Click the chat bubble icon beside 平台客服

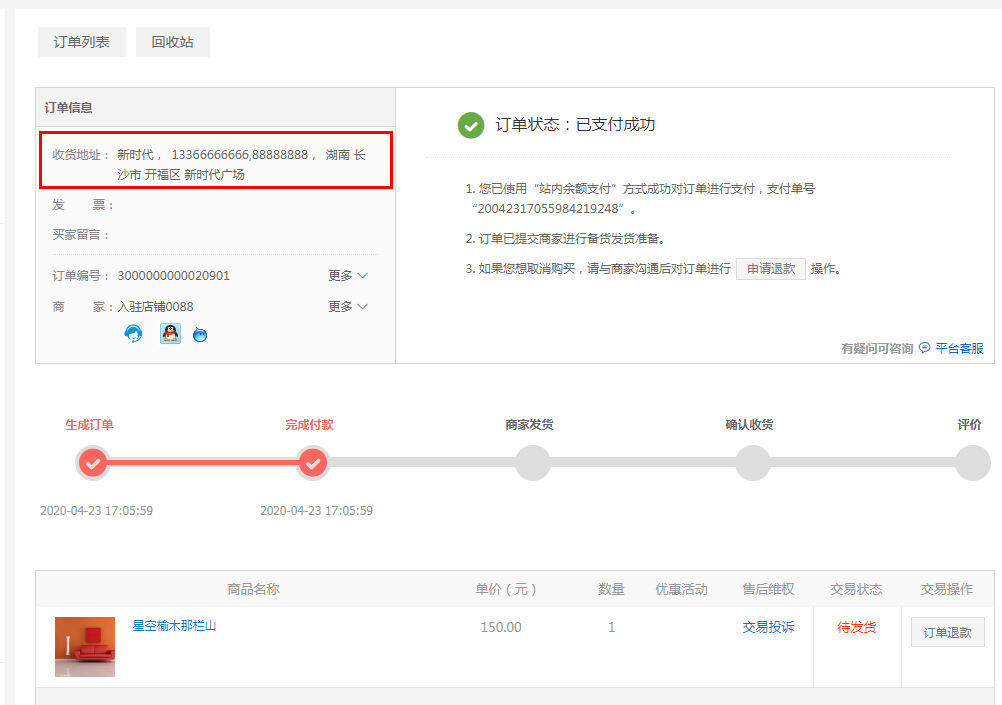click(924, 348)
